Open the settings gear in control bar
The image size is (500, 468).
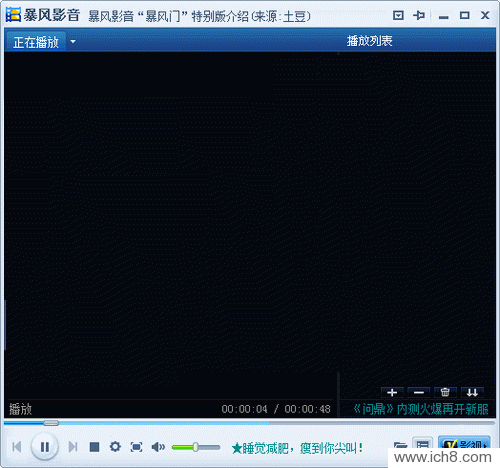115,447
